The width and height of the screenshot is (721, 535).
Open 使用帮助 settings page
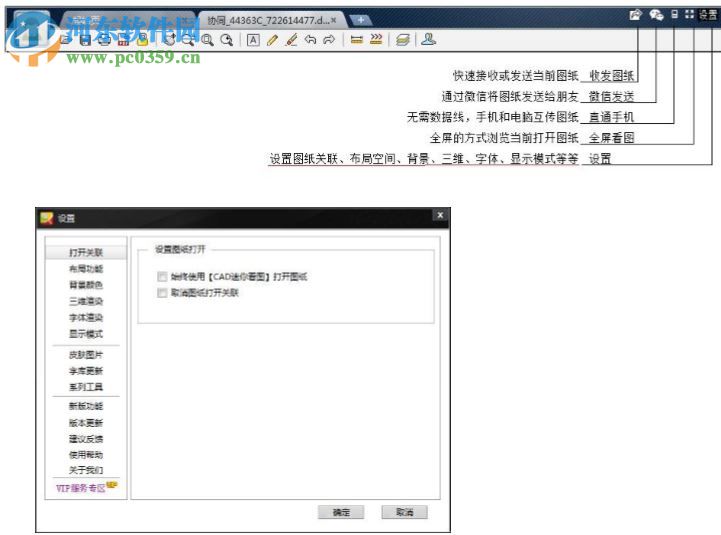coord(86,455)
